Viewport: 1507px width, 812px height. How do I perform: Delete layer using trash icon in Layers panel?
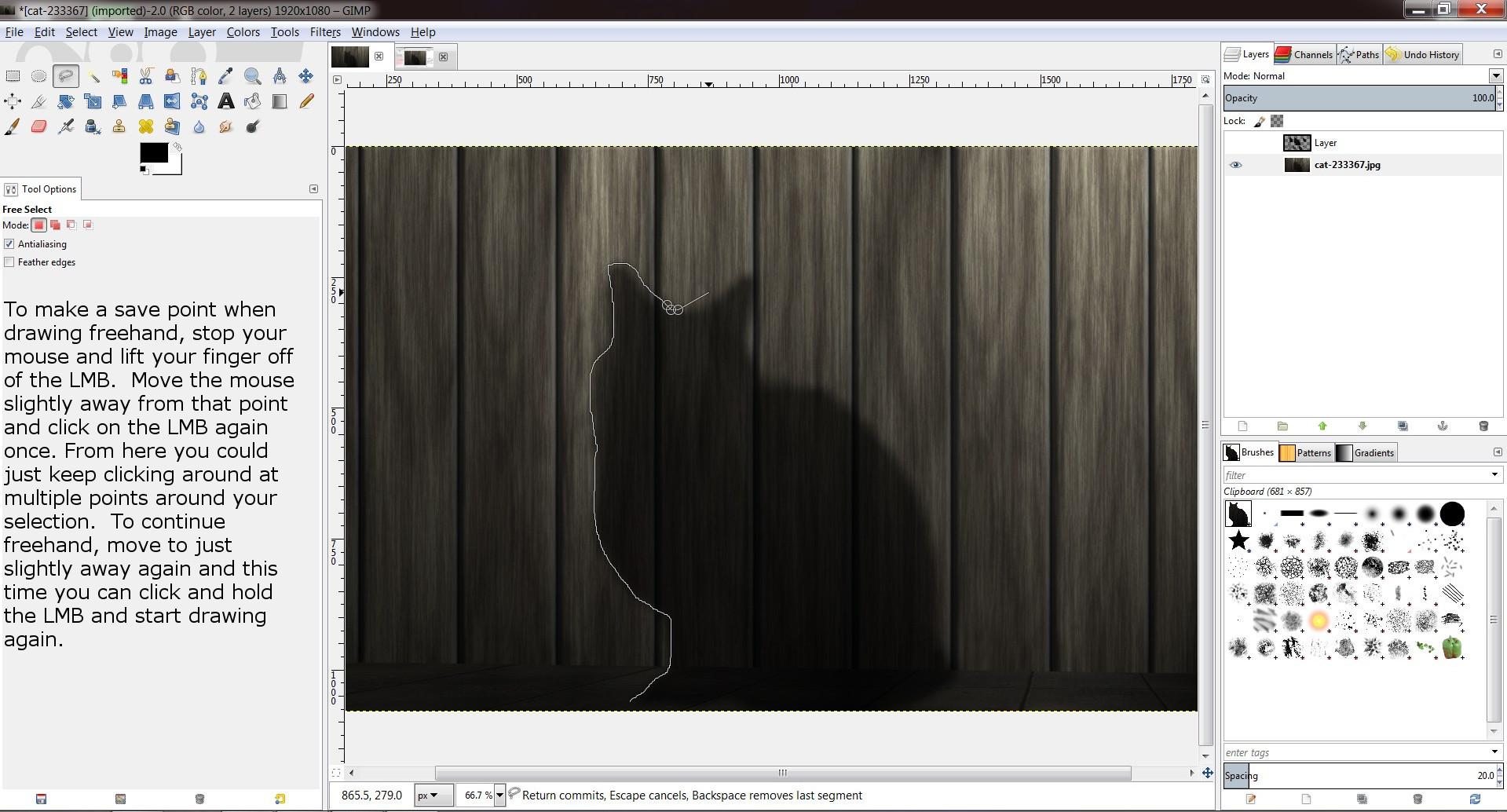(x=1483, y=426)
